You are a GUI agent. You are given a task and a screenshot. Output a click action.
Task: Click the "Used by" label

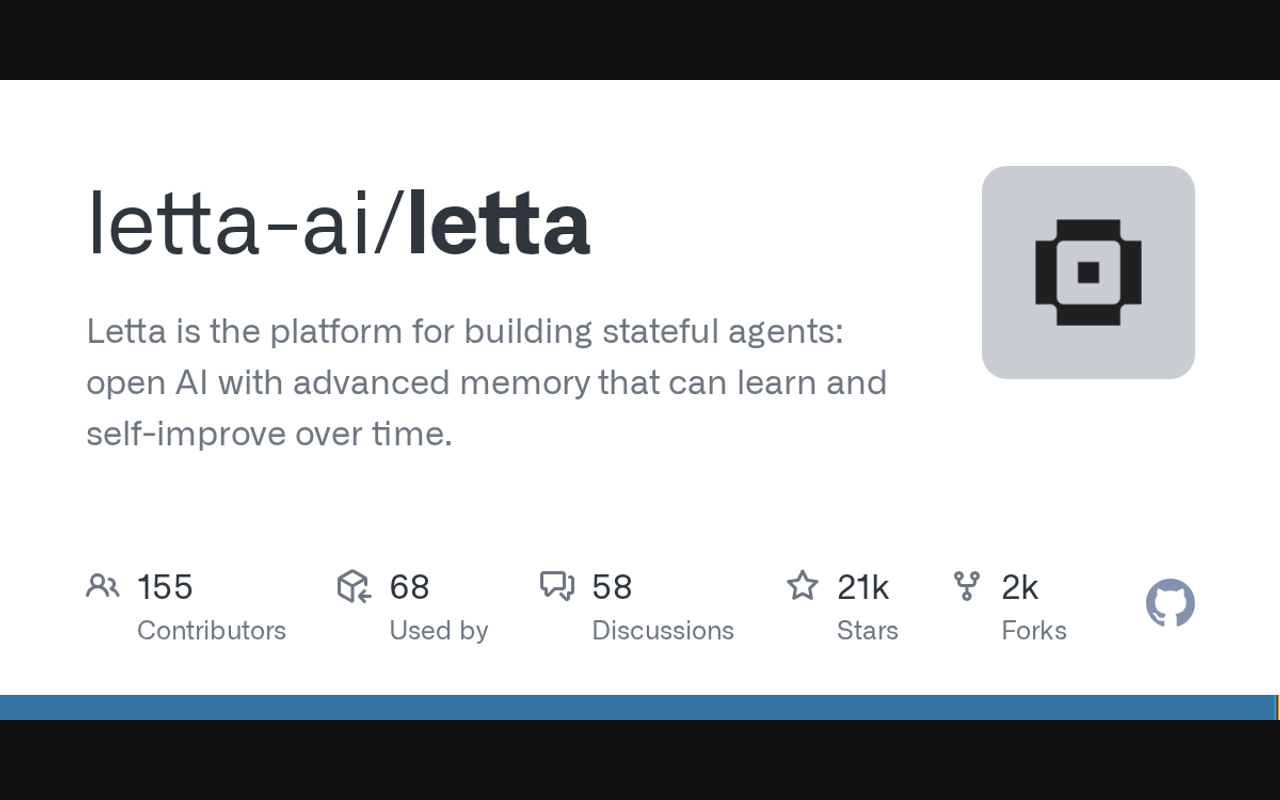coord(438,630)
